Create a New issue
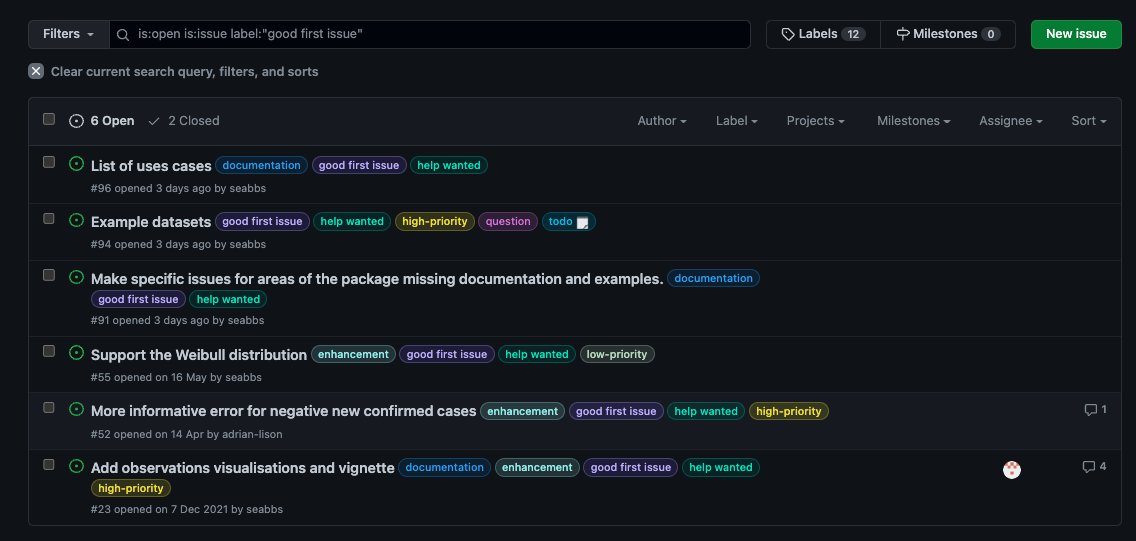Viewport: 1136px width, 541px height. (1076, 34)
